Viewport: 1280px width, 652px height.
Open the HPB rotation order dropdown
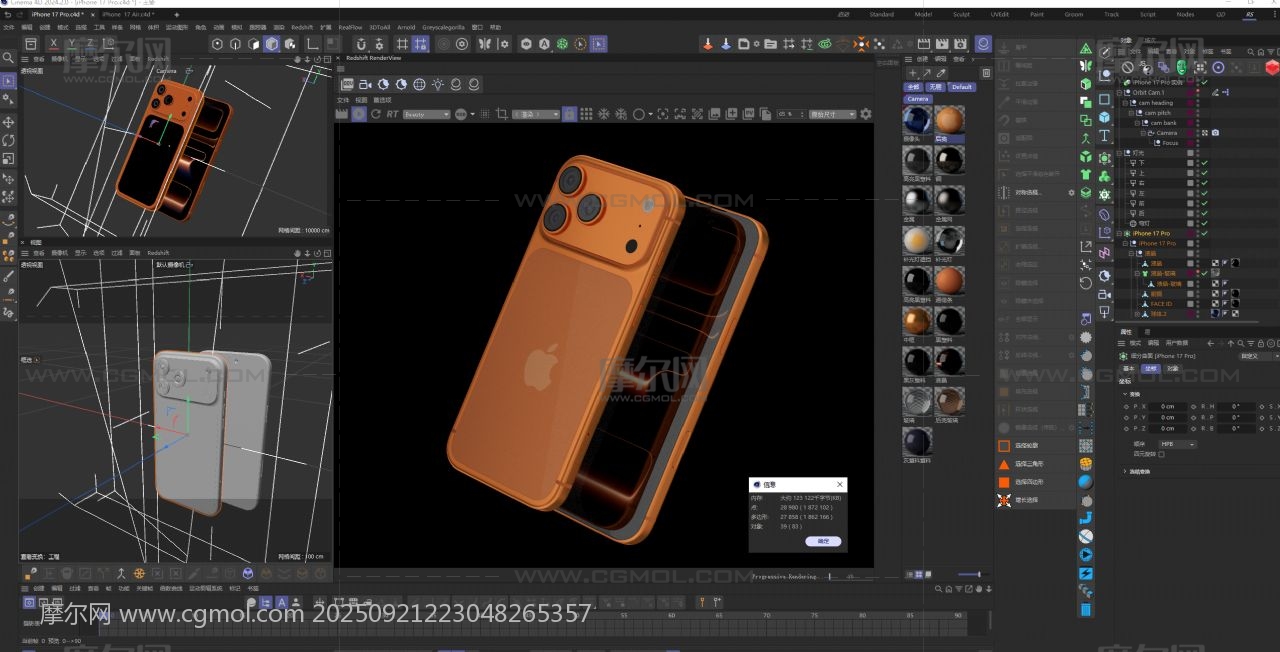point(1177,444)
